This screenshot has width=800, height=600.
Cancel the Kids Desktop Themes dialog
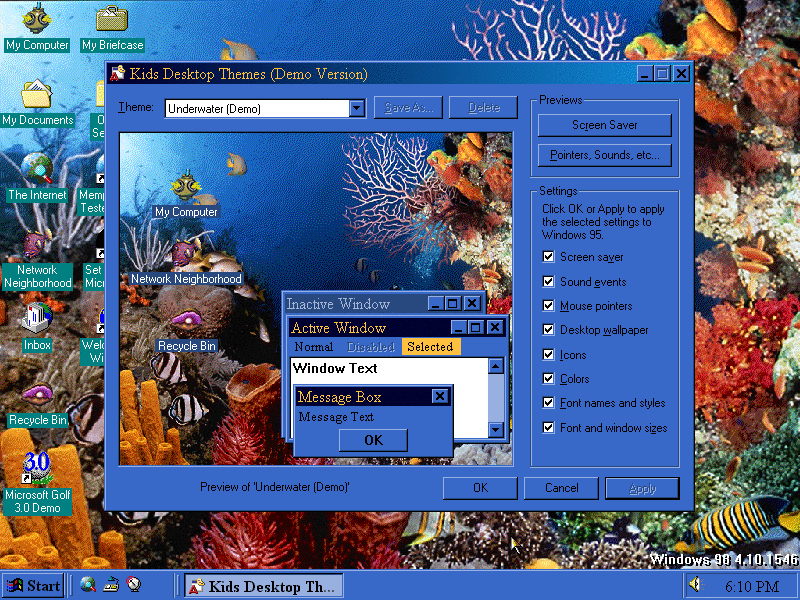click(561, 488)
